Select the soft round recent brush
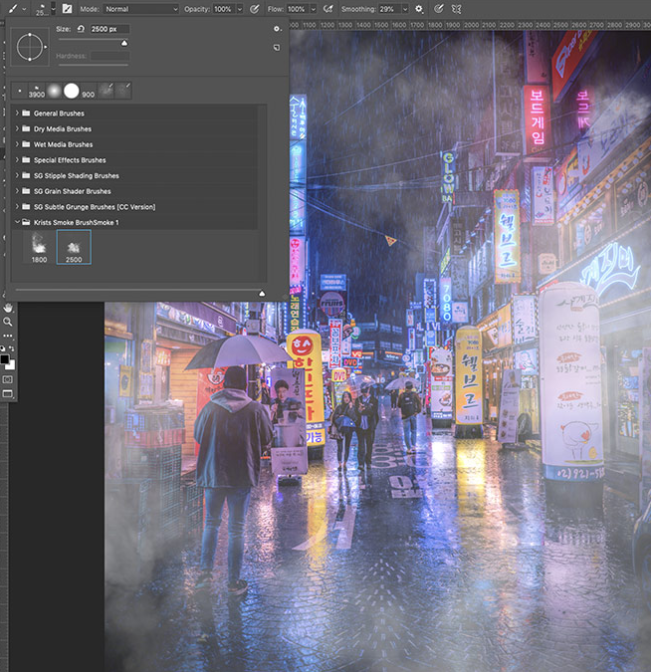 point(54,91)
